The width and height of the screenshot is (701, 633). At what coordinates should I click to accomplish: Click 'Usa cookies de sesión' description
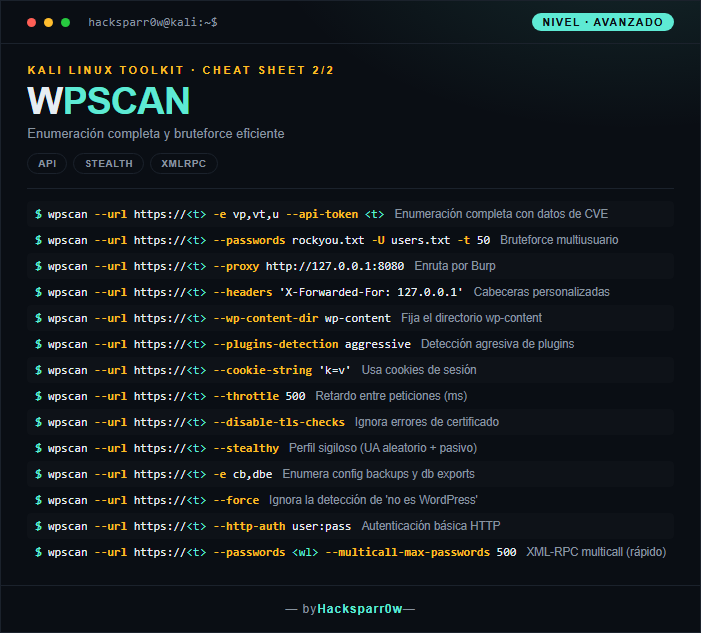(x=419, y=370)
